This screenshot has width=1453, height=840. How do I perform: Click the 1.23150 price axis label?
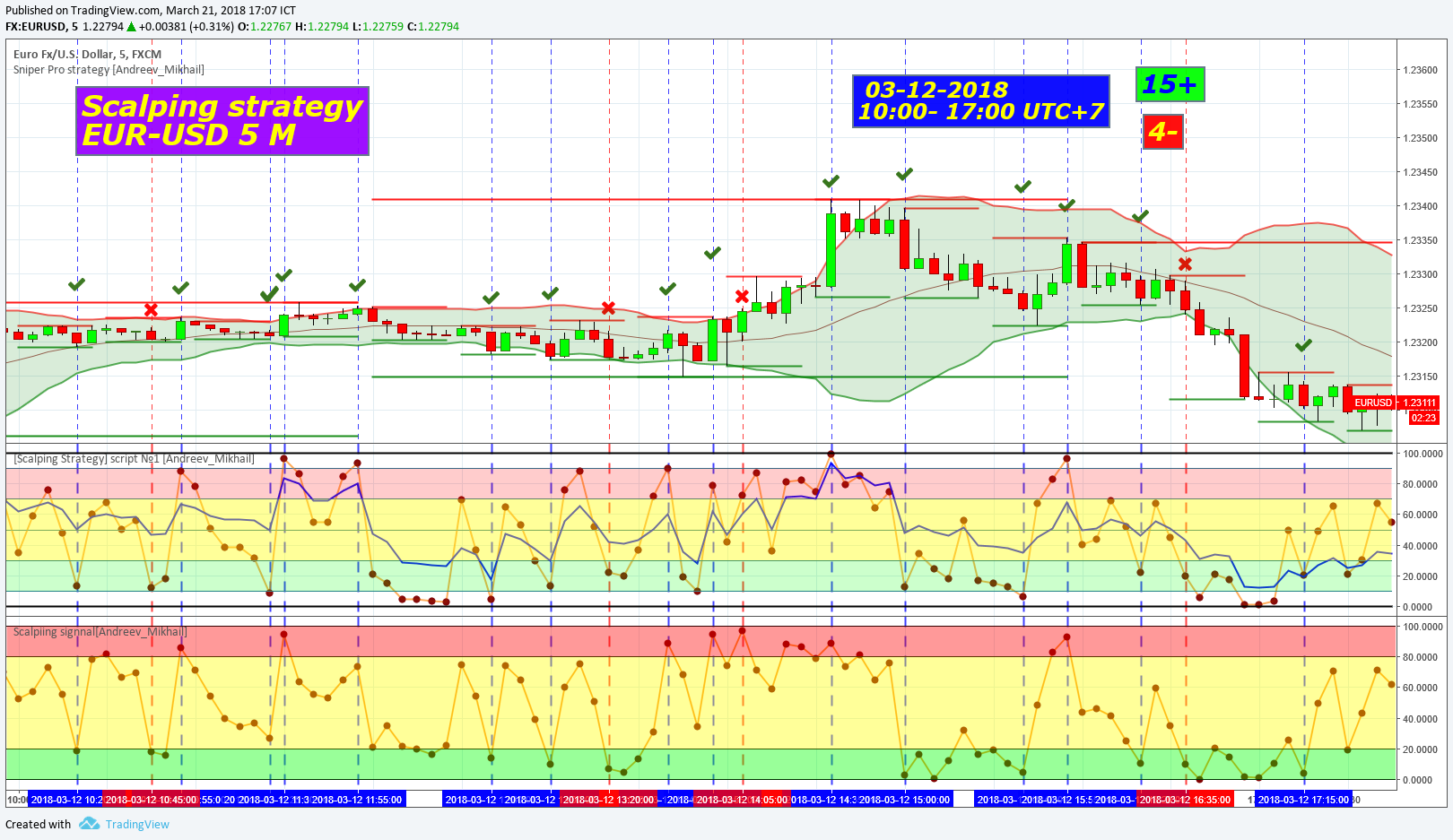pyautogui.click(x=1420, y=377)
